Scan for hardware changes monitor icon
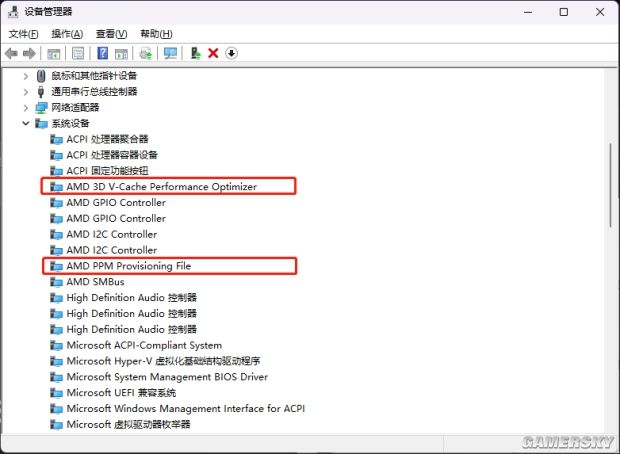This screenshot has width=620, height=454. tap(170, 53)
